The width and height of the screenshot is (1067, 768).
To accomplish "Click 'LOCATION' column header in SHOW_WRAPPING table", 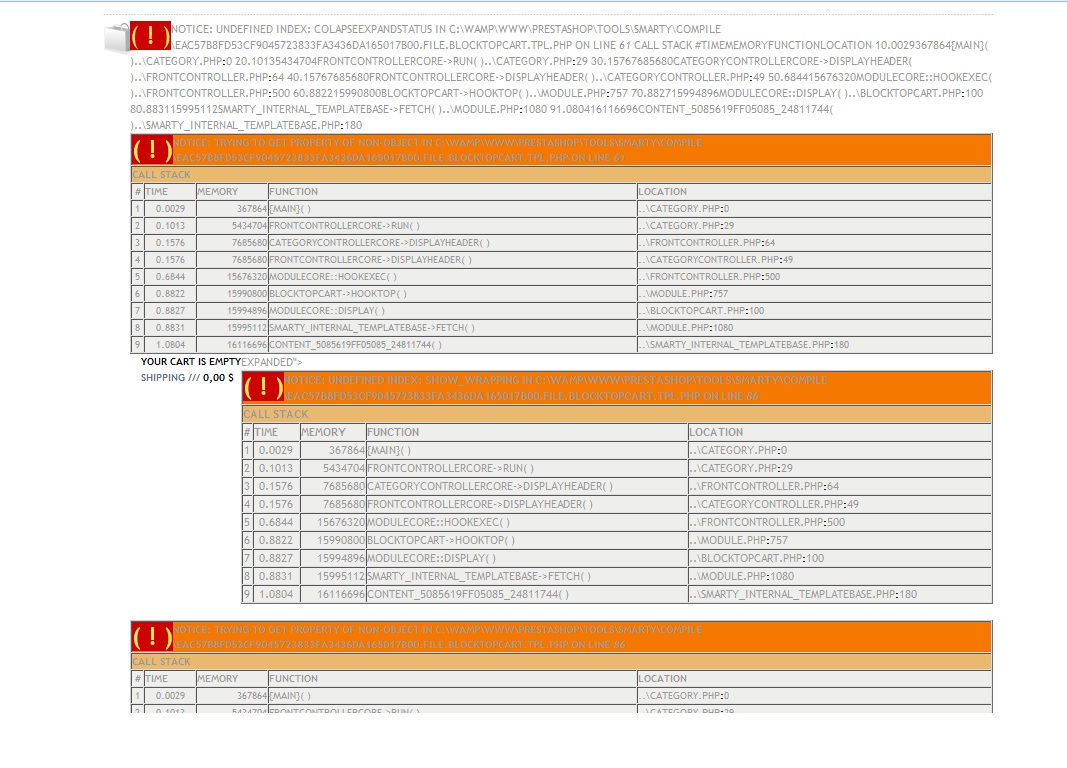I will coord(716,432).
